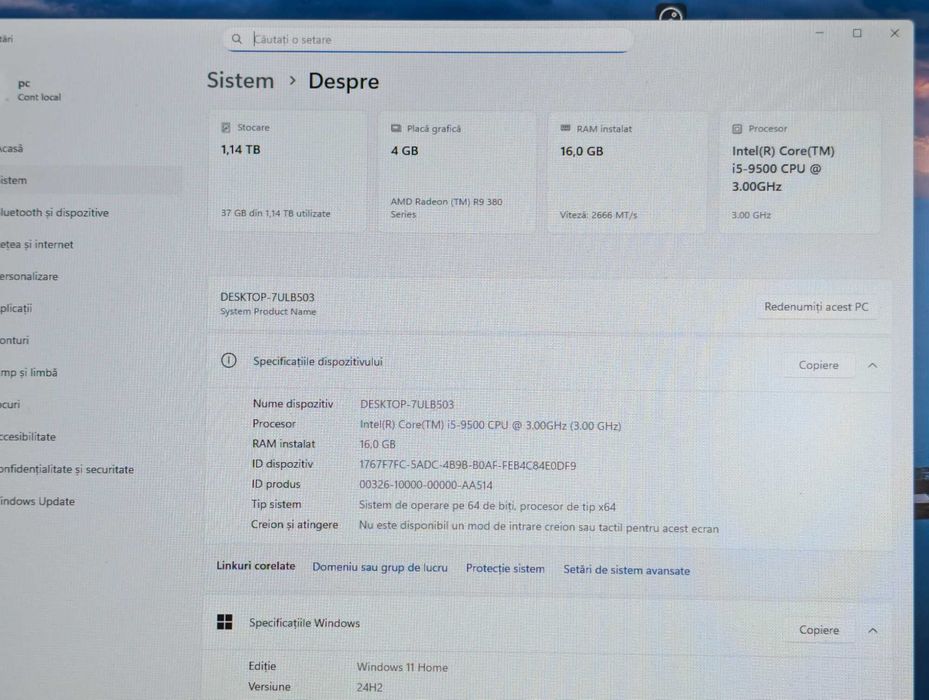Click the Stocare storage card icon
The image size is (929, 700).
(226, 127)
